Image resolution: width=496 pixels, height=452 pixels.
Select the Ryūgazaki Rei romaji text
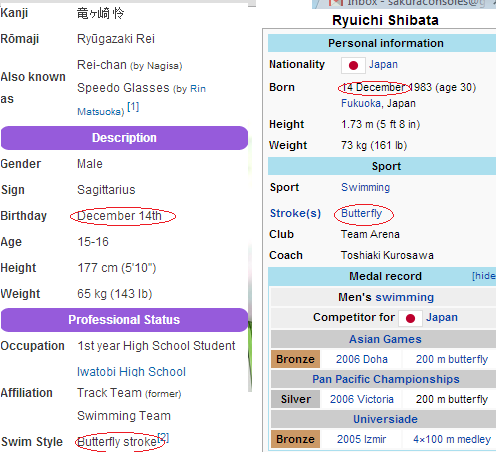pyautogui.click(x=116, y=39)
